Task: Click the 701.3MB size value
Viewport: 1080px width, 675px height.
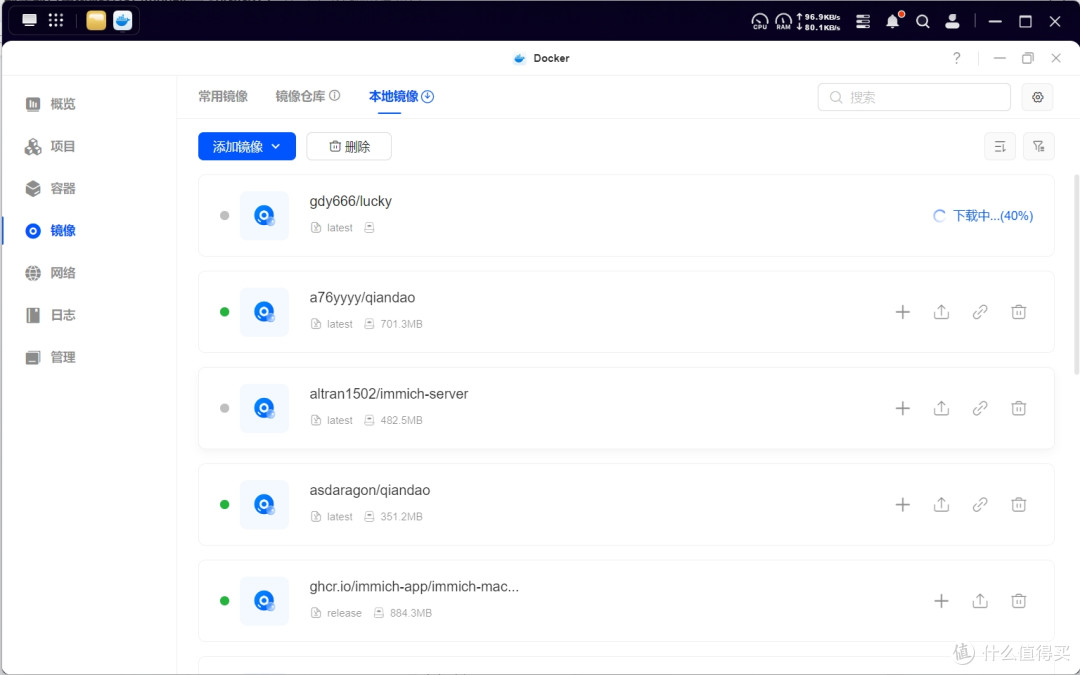Action: pos(401,324)
